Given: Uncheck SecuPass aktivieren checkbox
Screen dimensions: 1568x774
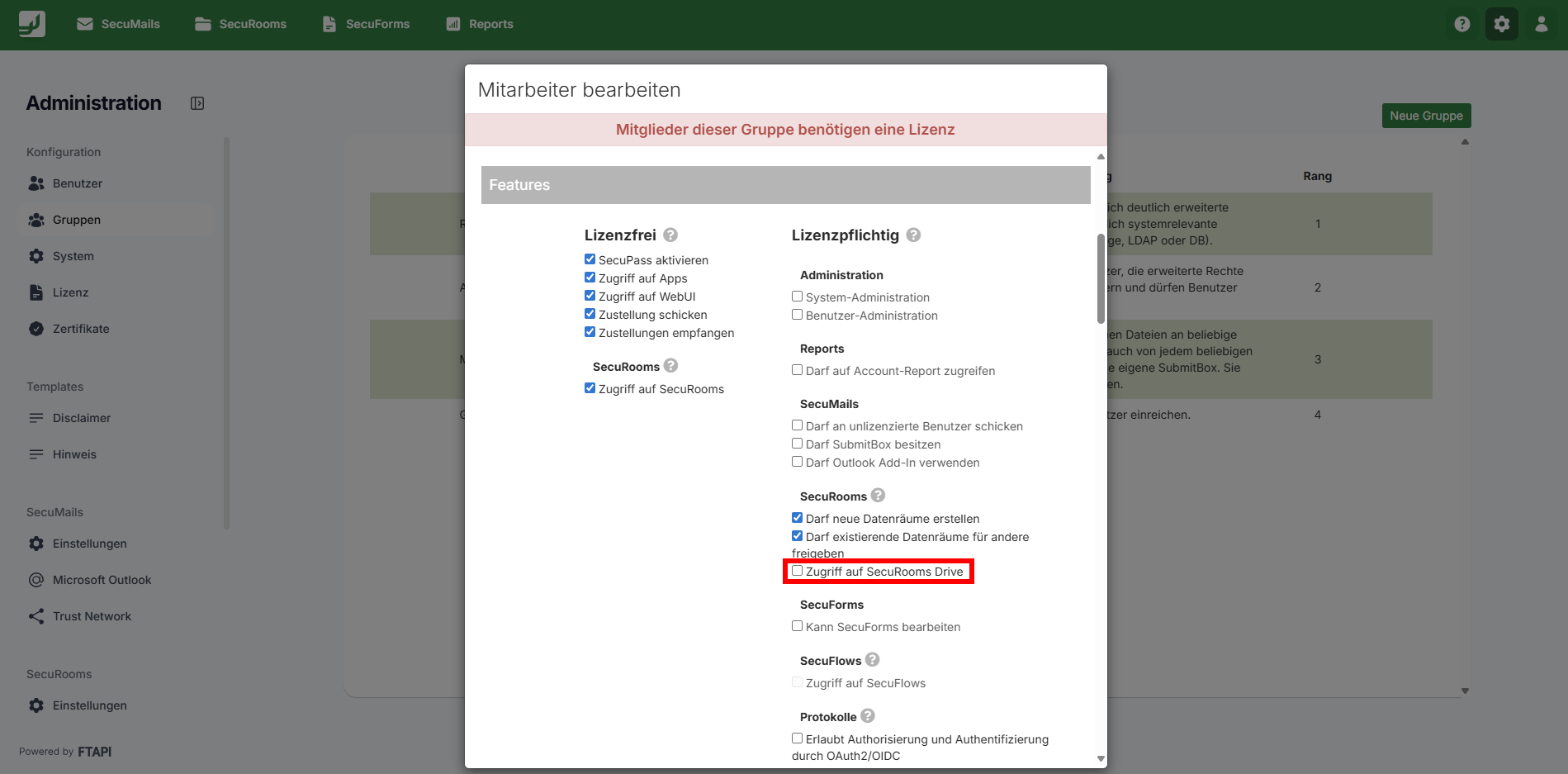Looking at the screenshot, I should click(590, 259).
